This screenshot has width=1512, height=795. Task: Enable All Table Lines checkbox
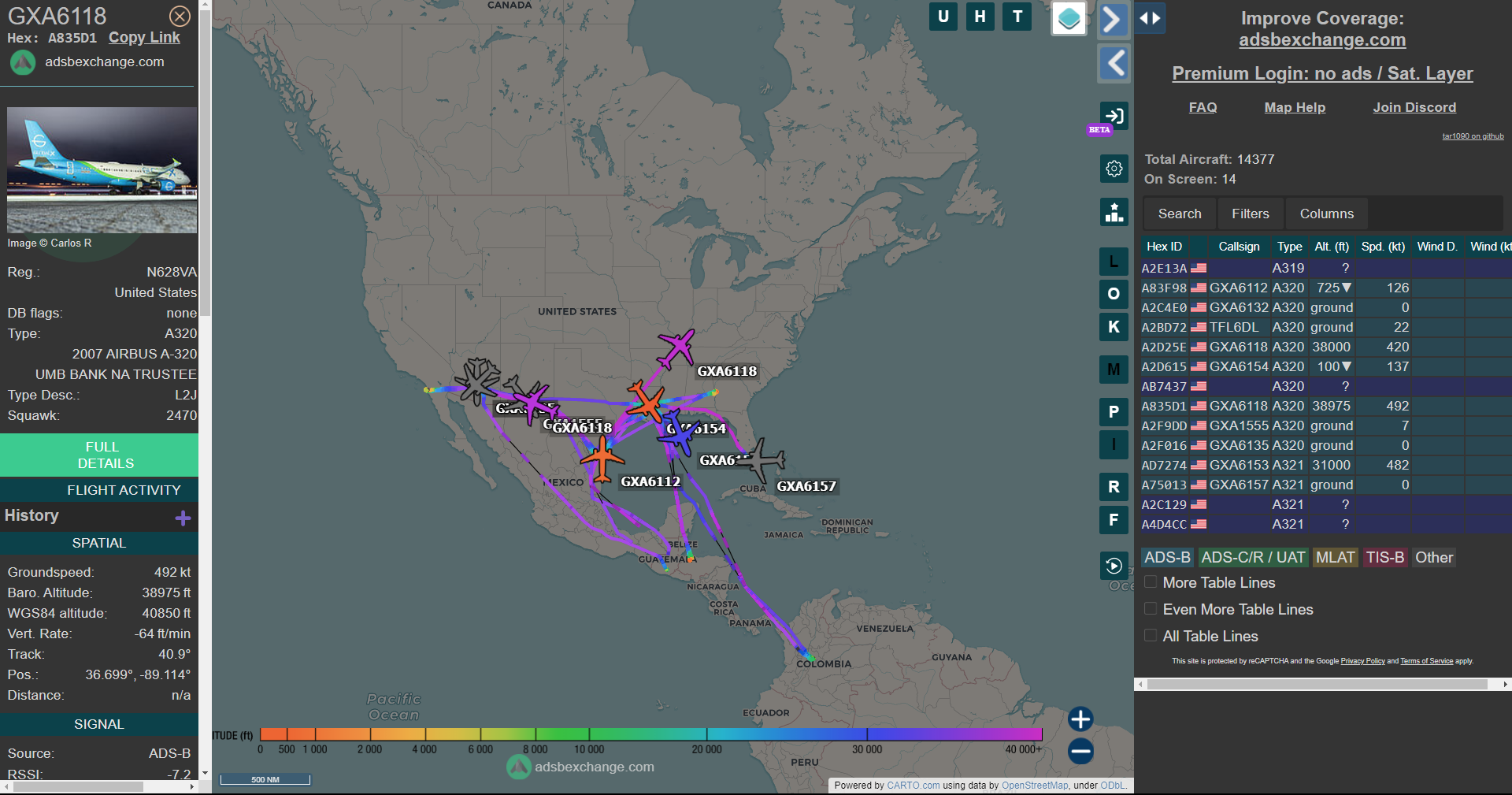coord(1151,635)
